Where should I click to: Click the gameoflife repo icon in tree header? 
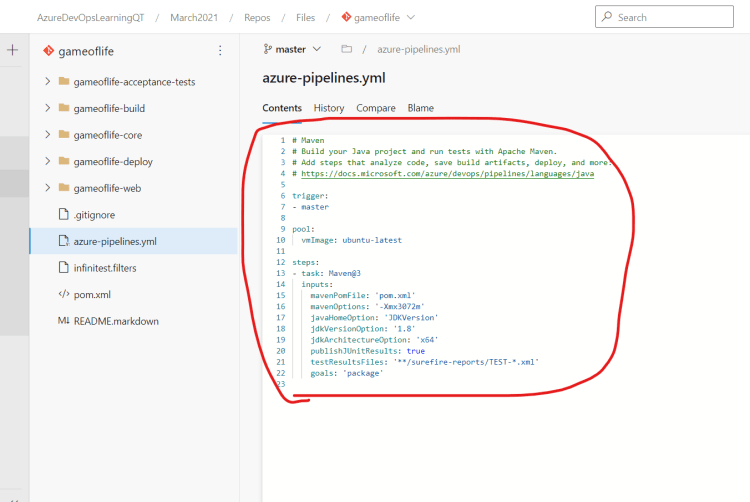point(48,51)
